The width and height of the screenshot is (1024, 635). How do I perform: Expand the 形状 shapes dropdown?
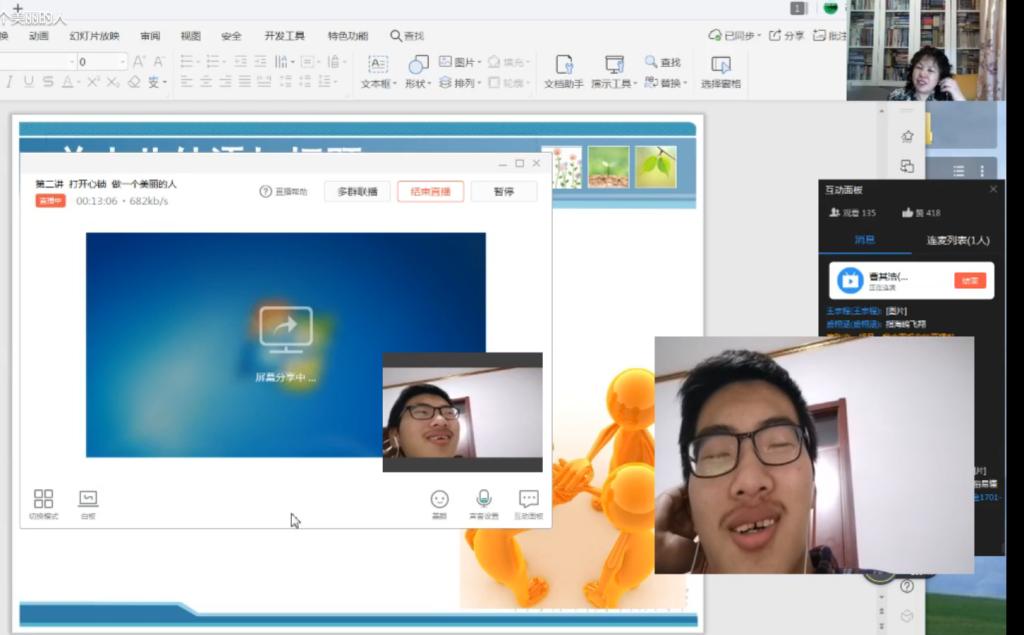coord(418,72)
